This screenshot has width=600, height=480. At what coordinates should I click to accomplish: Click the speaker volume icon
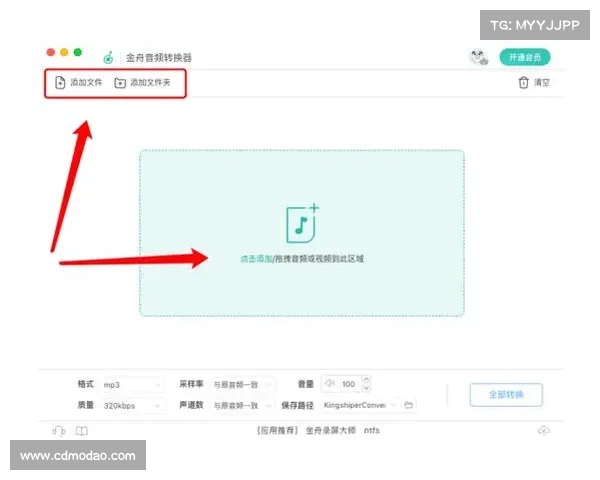click(329, 383)
